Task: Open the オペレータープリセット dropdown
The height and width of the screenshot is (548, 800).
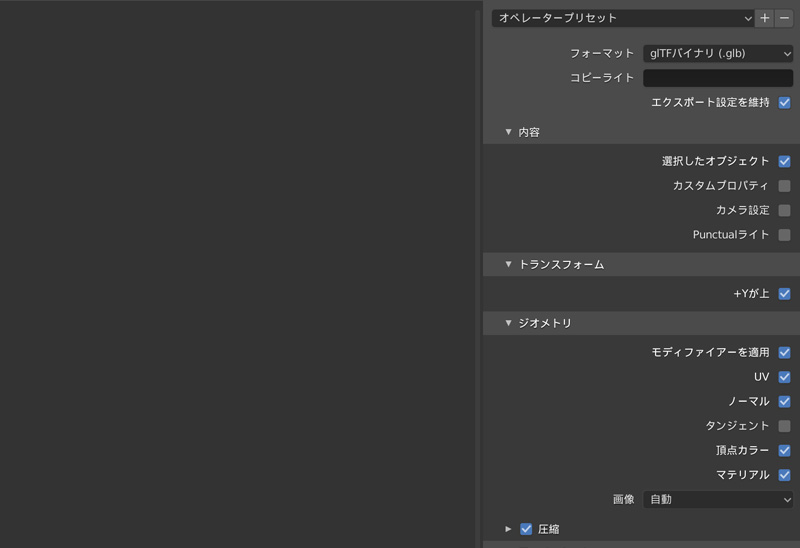Action: pyautogui.click(x=622, y=18)
